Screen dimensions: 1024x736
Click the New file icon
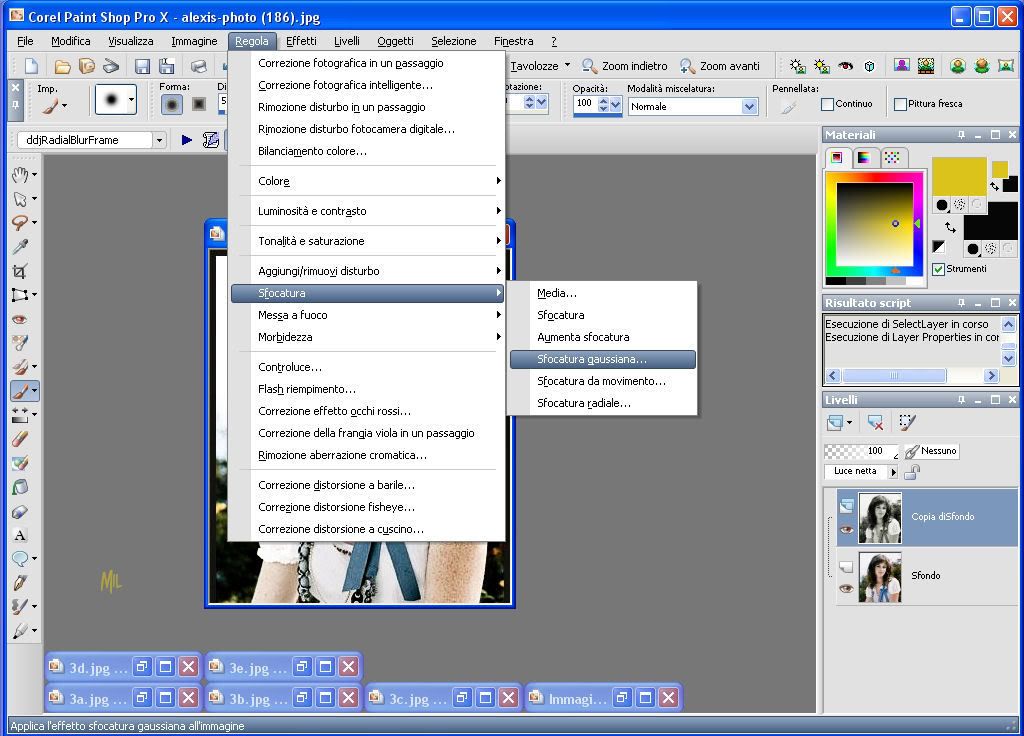tap(31, 66)
